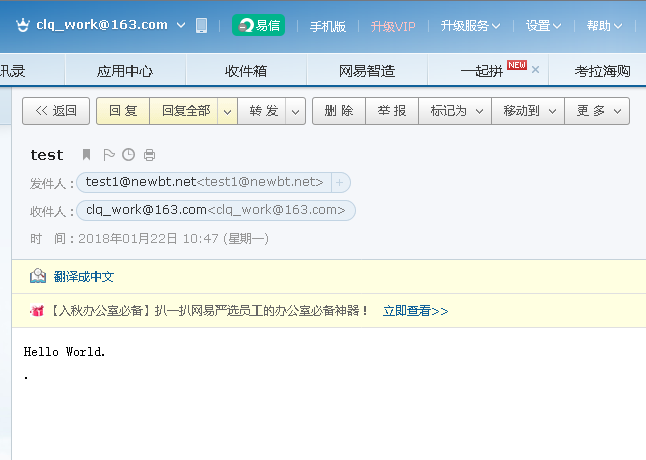The height and width of the screenshot is (460, 646).
Task: Add sender test1@newbt.net with plus icon
Action: pyautogui.click(x=339, y=182)
